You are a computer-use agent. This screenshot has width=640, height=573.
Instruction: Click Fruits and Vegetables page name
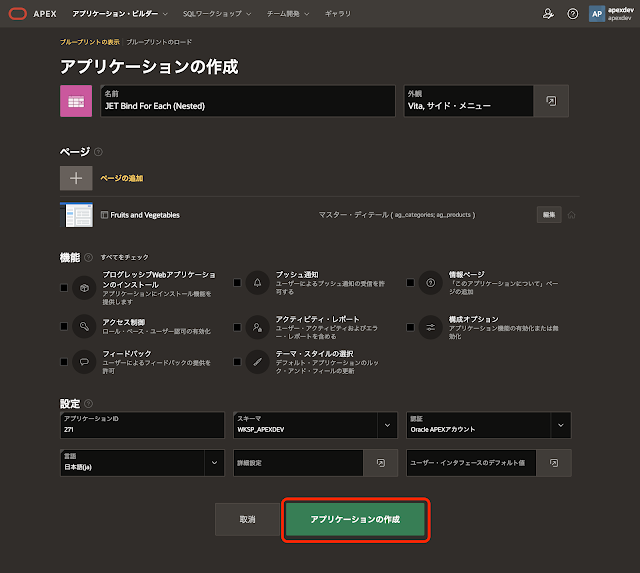pyautogui.click(x=145, y=215)
